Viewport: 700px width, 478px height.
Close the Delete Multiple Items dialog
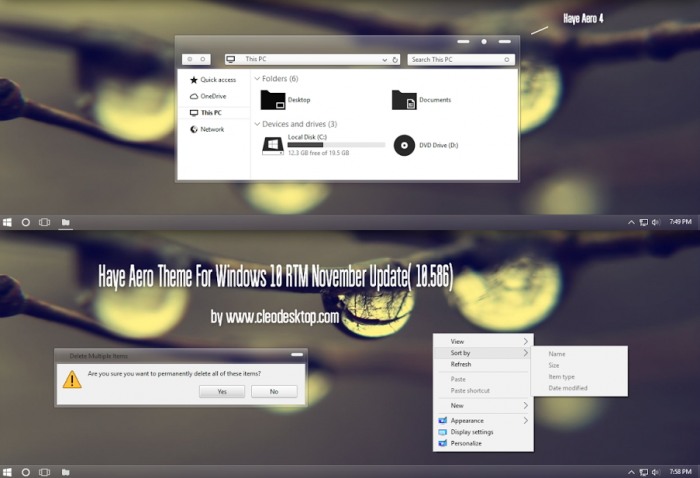click(297, 355)
